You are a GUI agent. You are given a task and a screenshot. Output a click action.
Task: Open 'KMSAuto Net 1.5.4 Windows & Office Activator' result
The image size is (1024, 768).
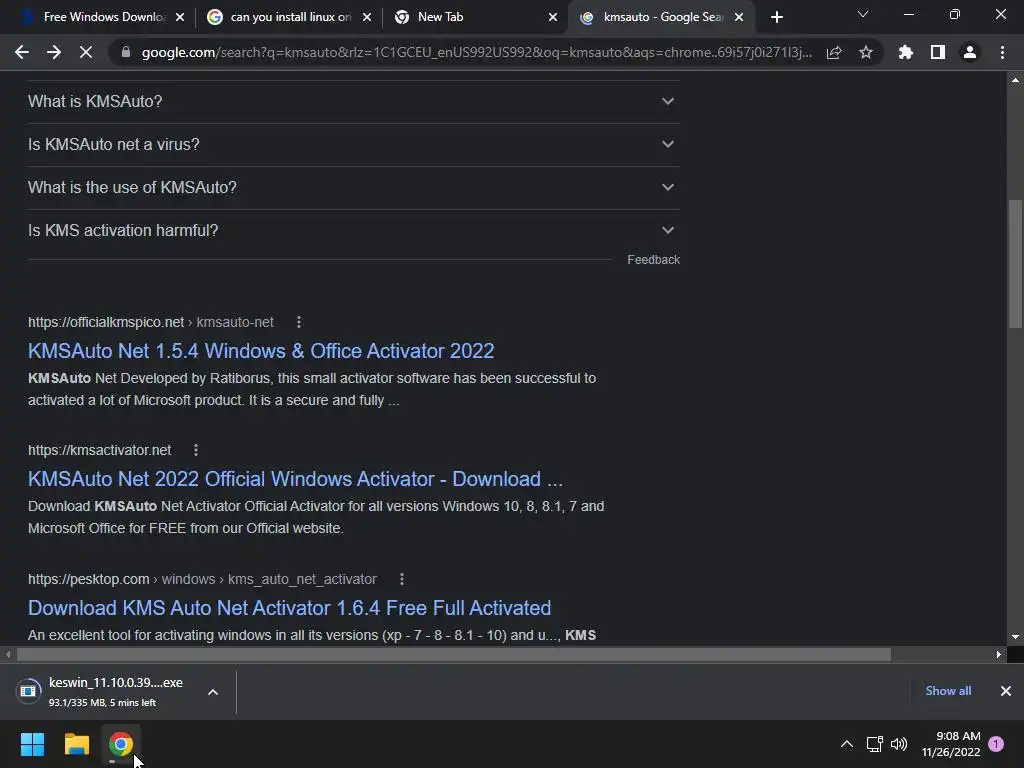261,351
